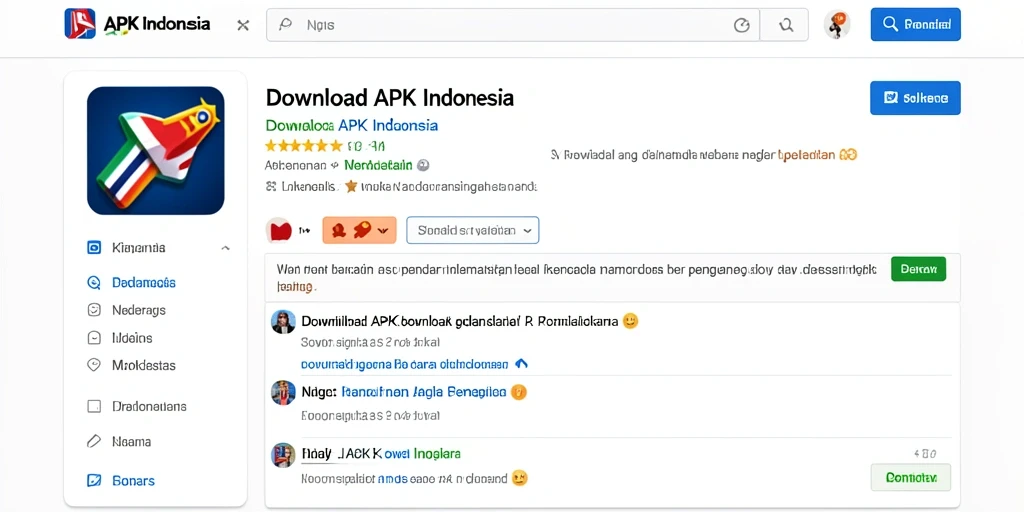
Task: Click the orange emoji after Benegiiea
Action: 519,392
